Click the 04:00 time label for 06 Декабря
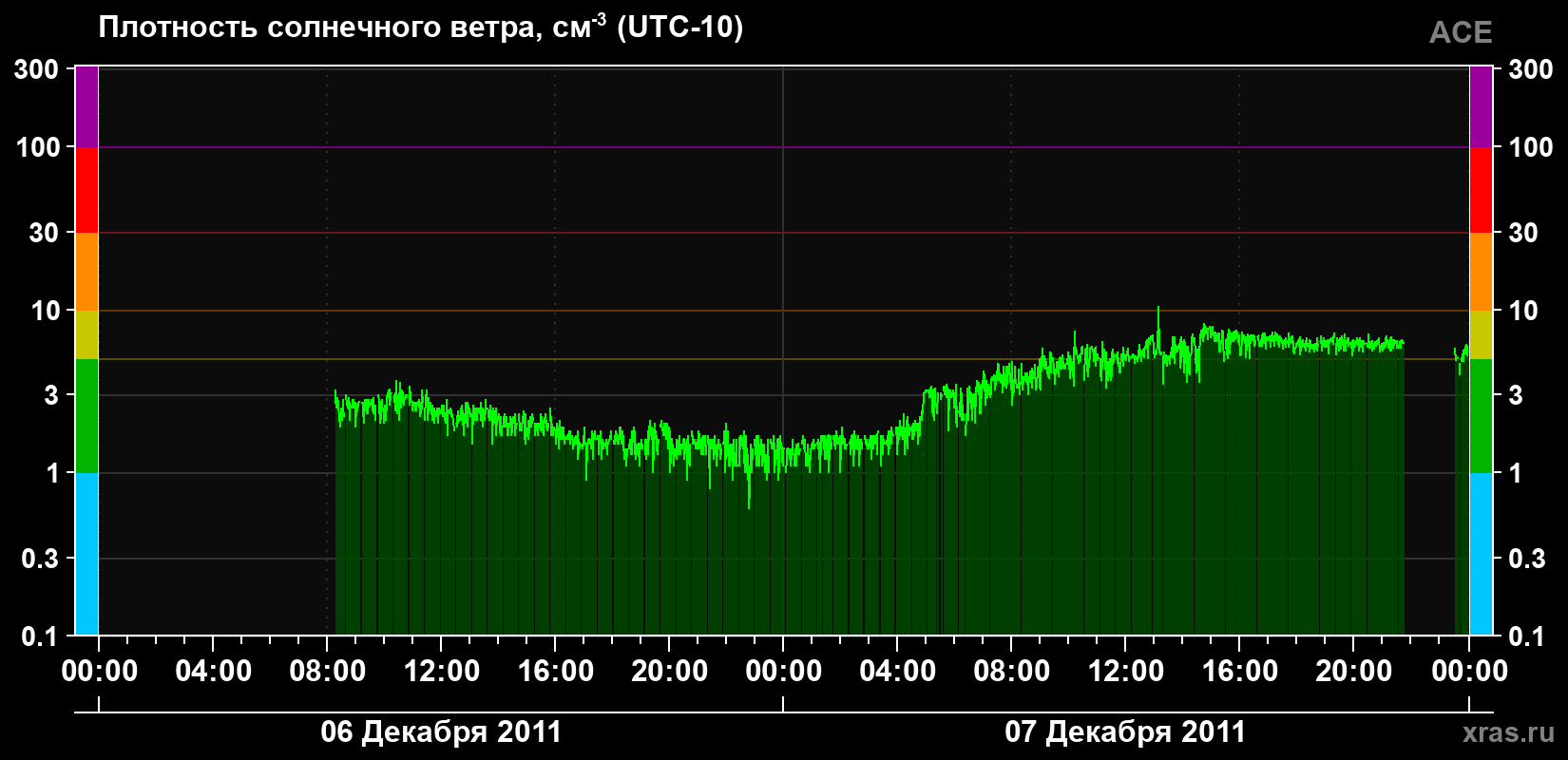 point(213,672)
